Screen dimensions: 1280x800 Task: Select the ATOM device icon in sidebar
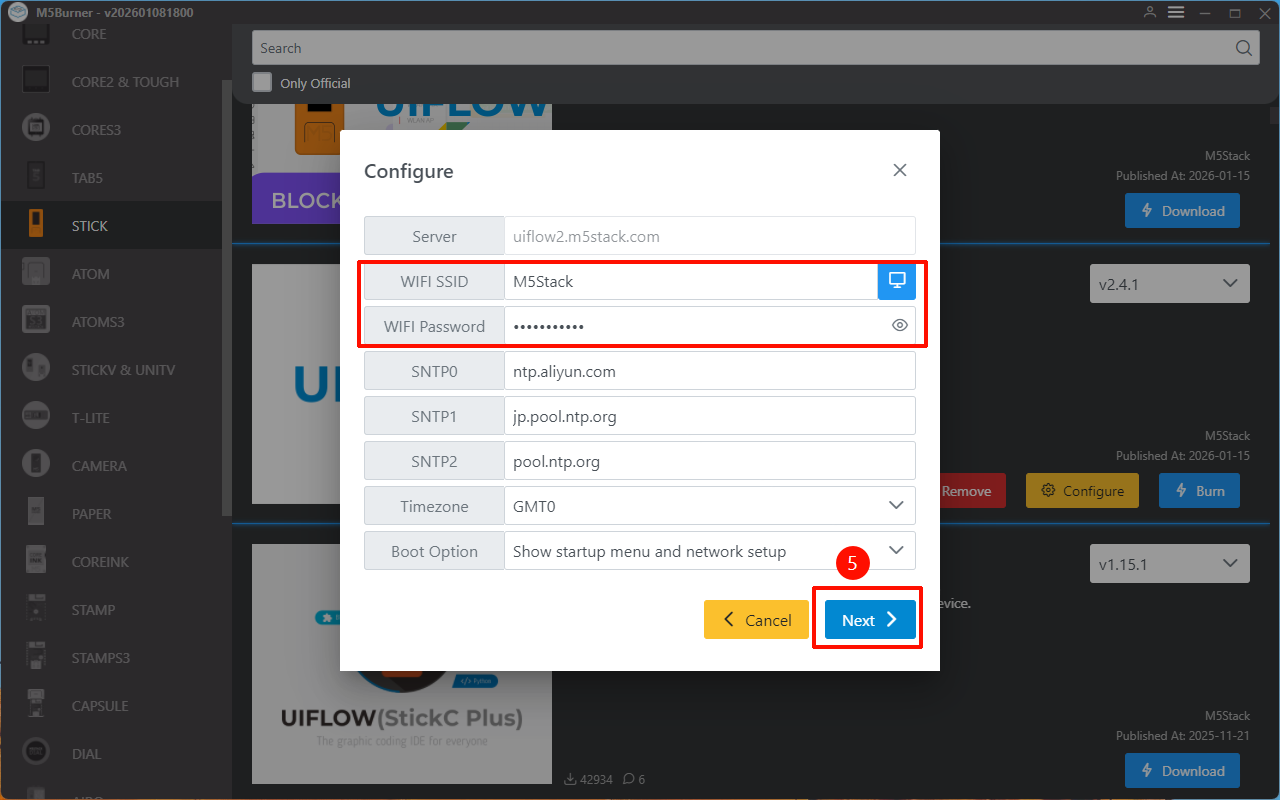[36, 273]
